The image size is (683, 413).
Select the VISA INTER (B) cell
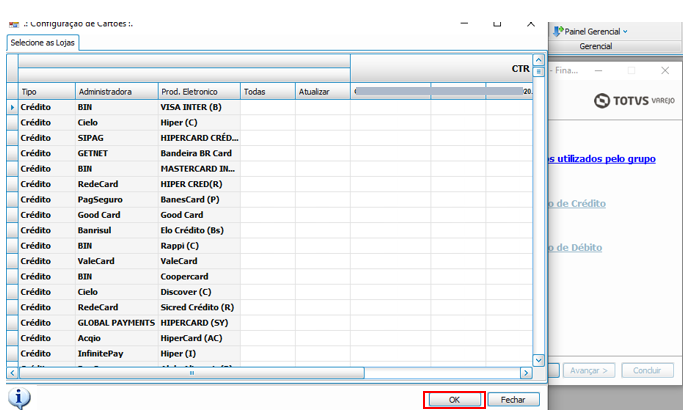point(199,107)
